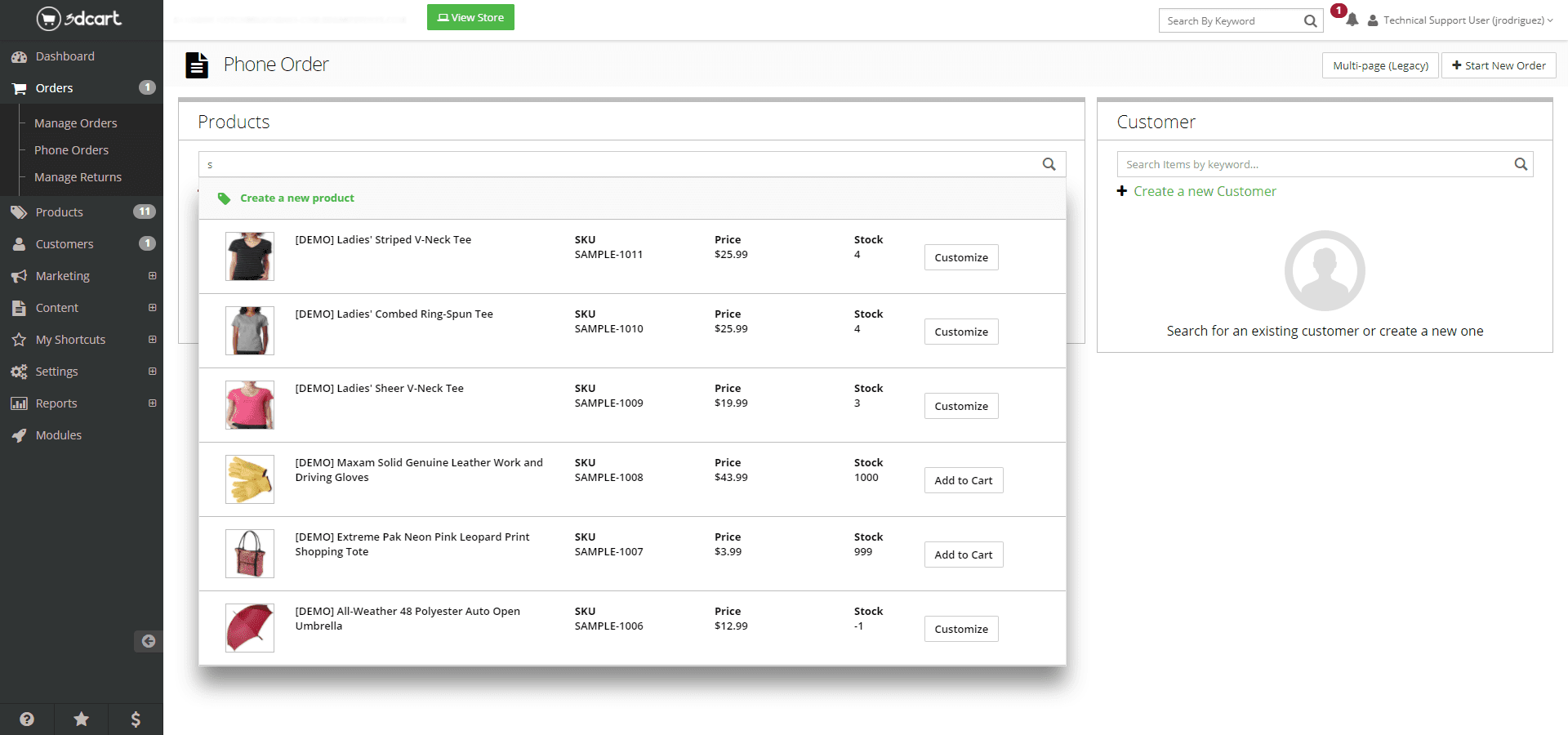Open the help question mark icon
The image size is (1568, 735).
pos(27,719)
